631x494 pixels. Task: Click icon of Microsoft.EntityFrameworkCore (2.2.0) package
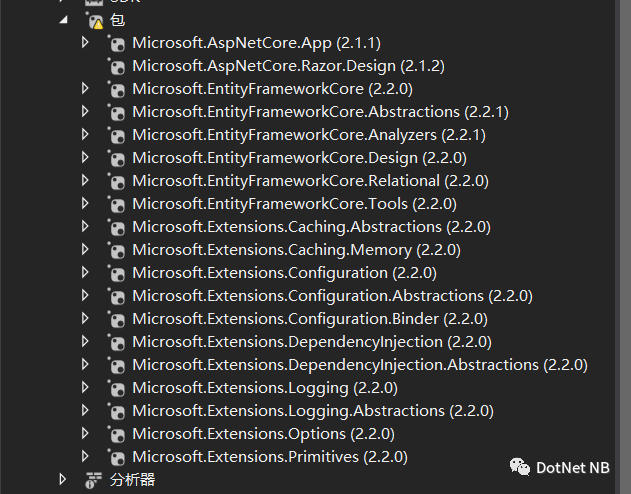coord(117,89)
